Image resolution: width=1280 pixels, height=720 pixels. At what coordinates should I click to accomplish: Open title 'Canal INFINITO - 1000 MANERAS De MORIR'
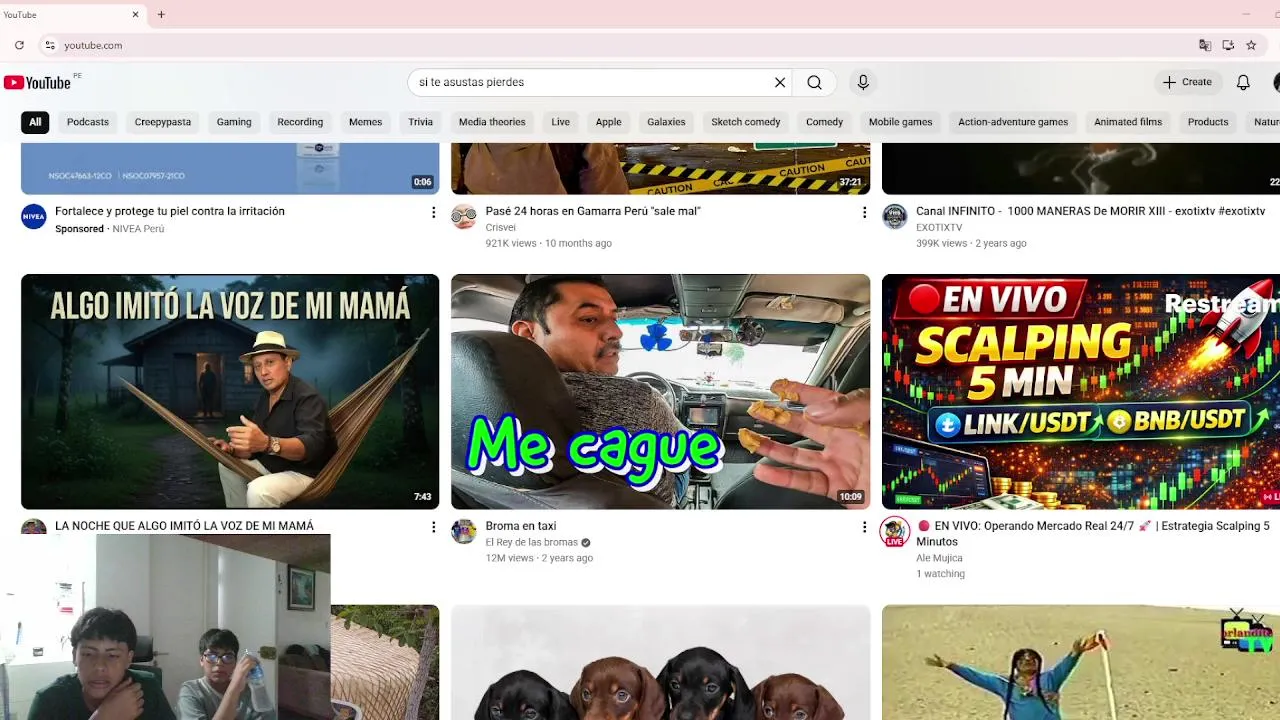(x=1090, y=211)
